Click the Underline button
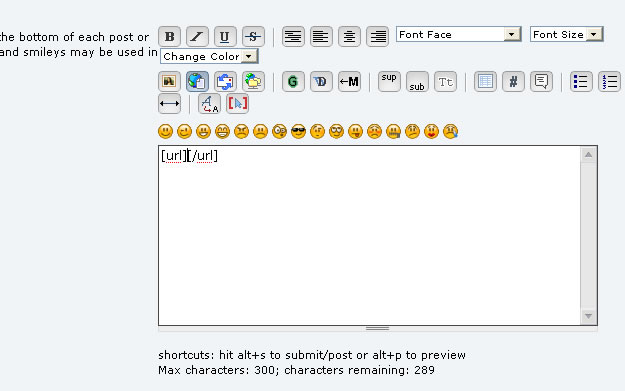This screenshot has width=625, height=391. tap(225, 37)
